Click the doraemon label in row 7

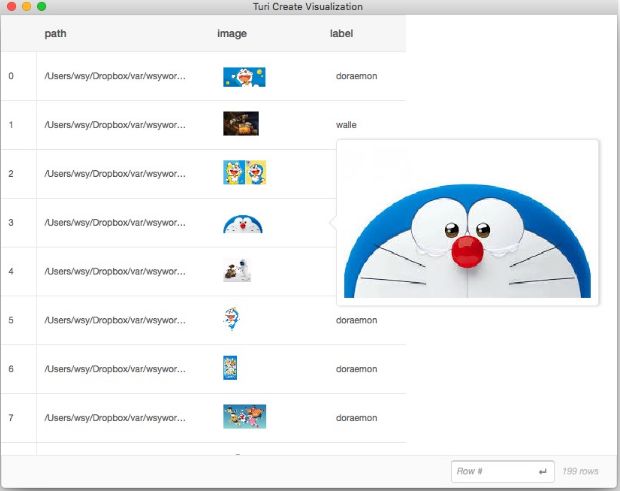click(356, 418)
